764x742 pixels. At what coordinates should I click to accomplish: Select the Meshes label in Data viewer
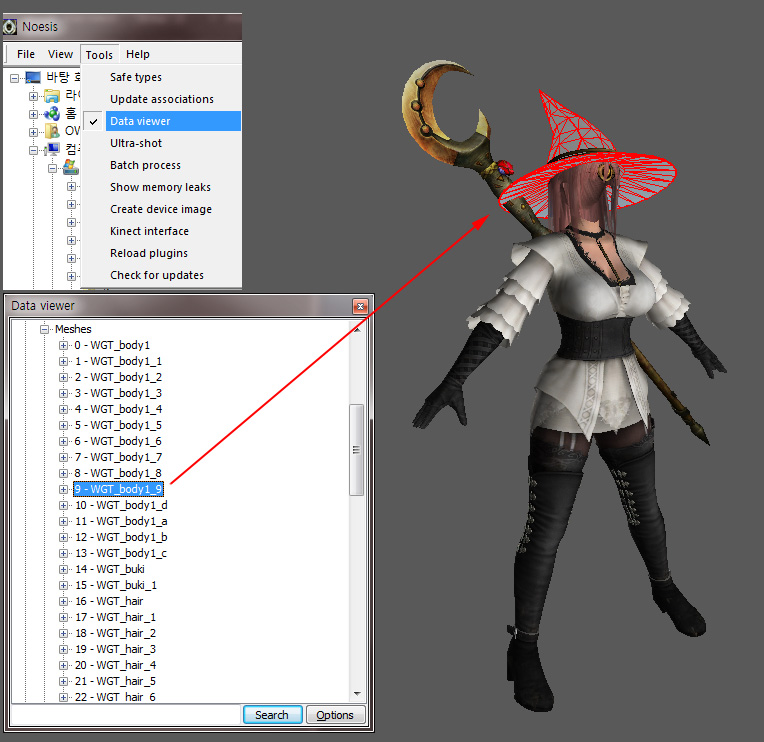[73, 329]
